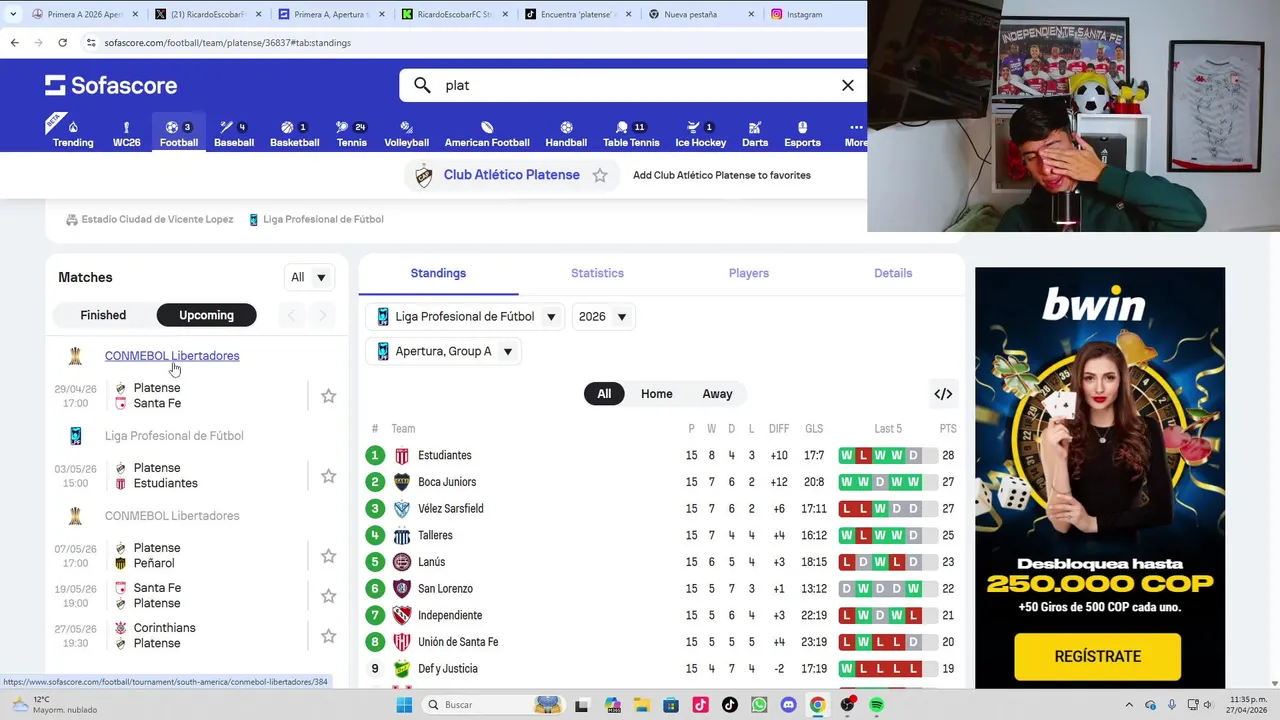Open the Esports section
The height and width of the screenshot is (720, 1280).
point(802,133)
